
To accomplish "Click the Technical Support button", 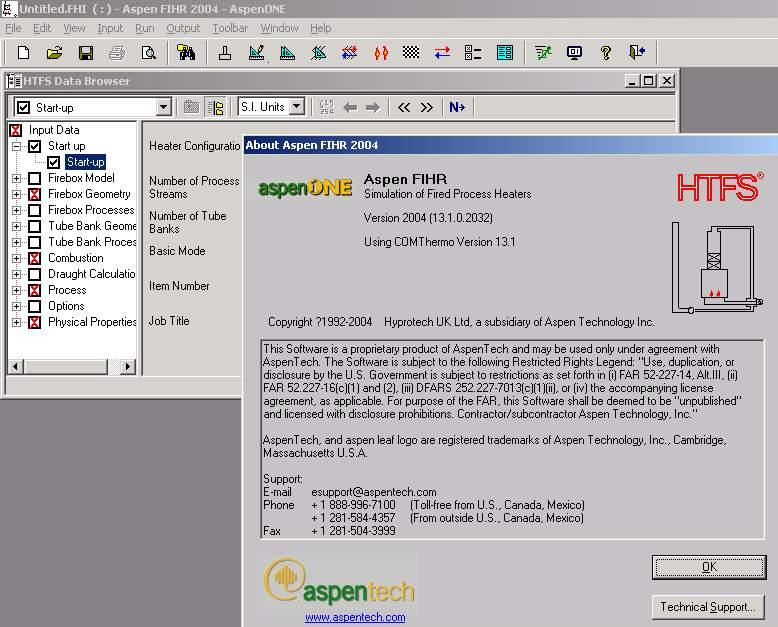I will [708, 607].
